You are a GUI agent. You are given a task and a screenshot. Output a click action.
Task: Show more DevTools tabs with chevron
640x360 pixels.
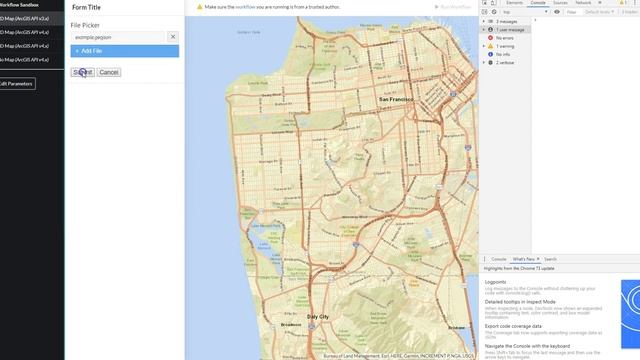600,3
